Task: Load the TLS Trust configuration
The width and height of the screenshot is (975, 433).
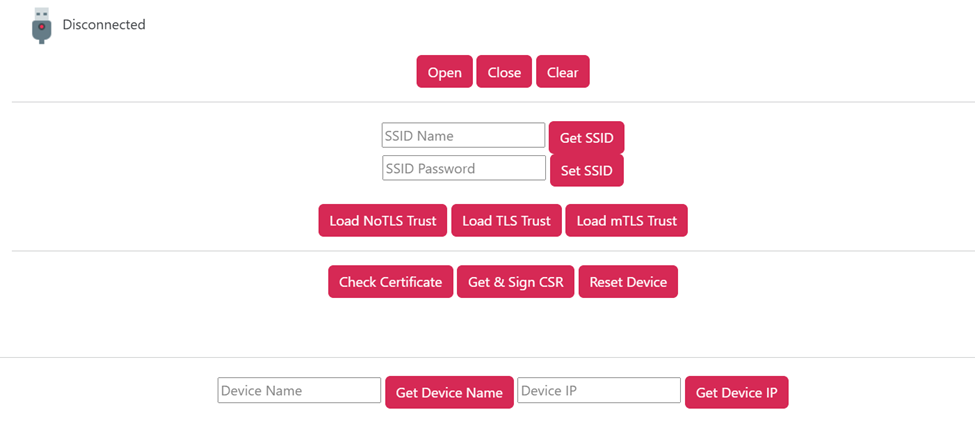Action: pyautogui.click(x=506, y=220)
